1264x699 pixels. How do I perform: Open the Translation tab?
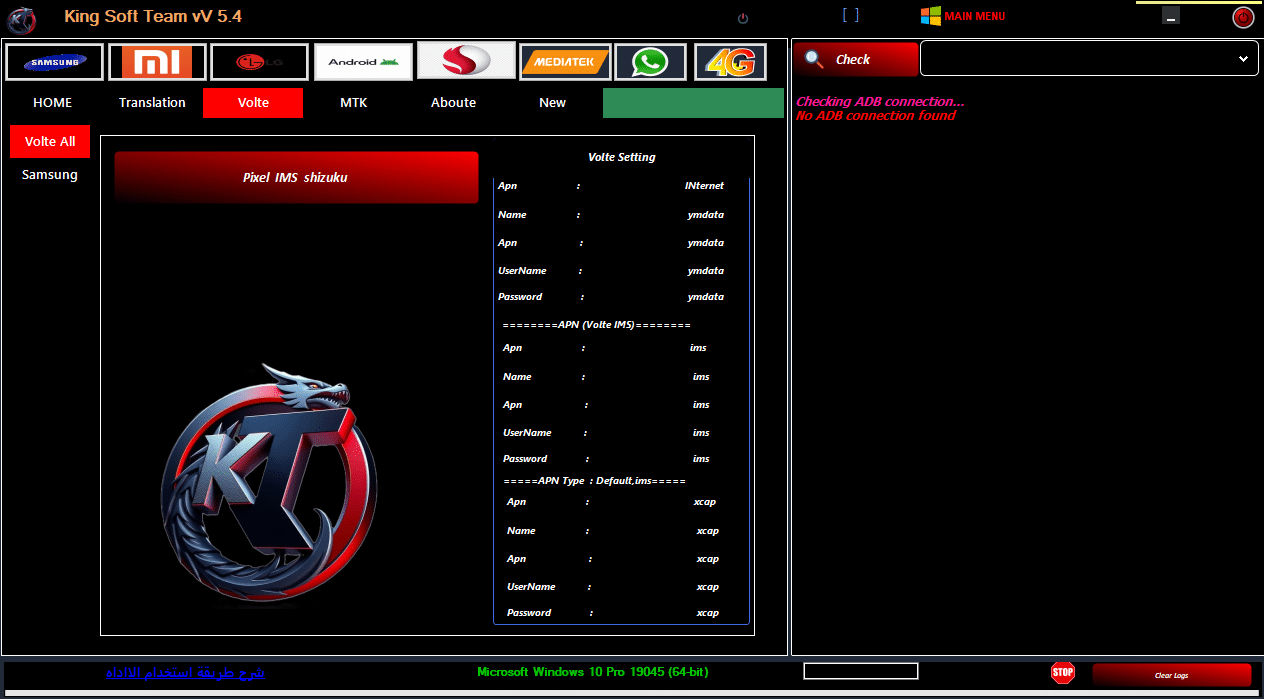pos(151,102)
